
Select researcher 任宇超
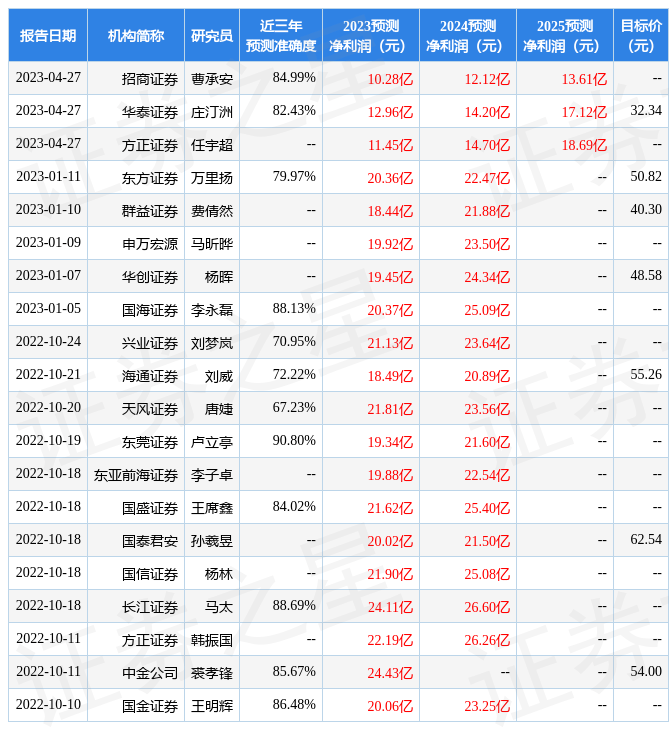(x=212, y=145)
